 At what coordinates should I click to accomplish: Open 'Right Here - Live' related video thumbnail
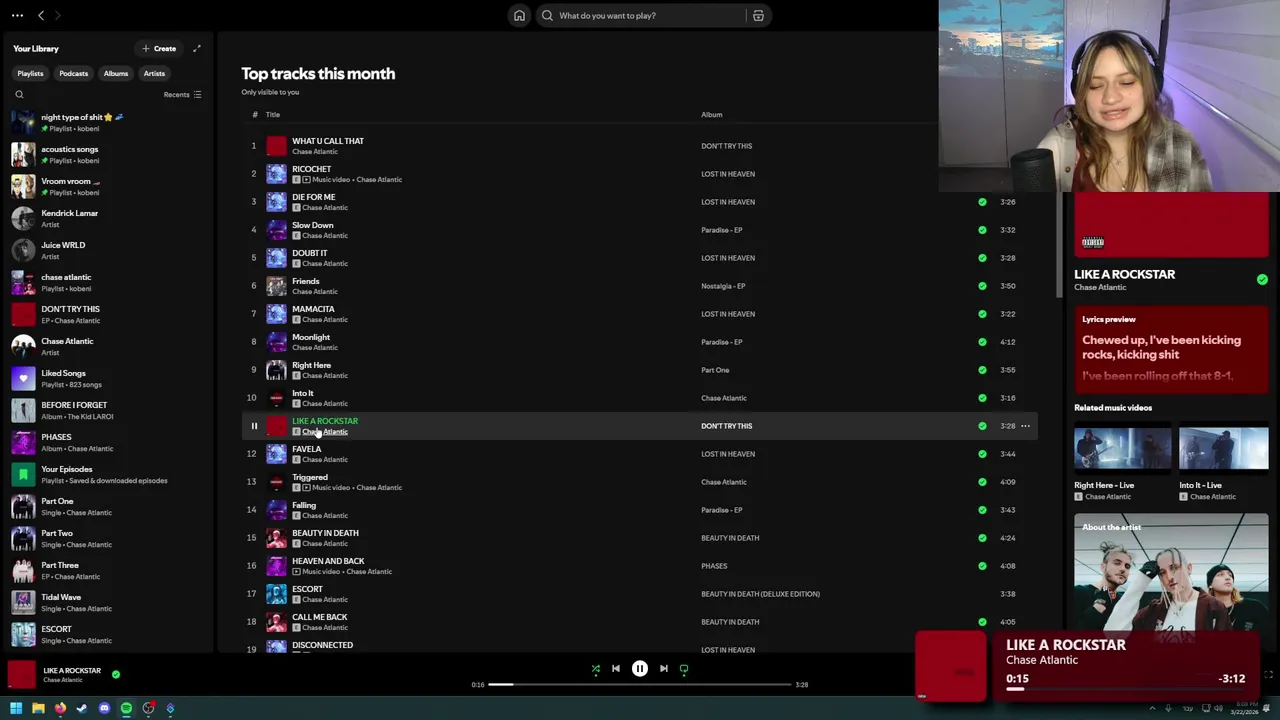pos(1122,449)
